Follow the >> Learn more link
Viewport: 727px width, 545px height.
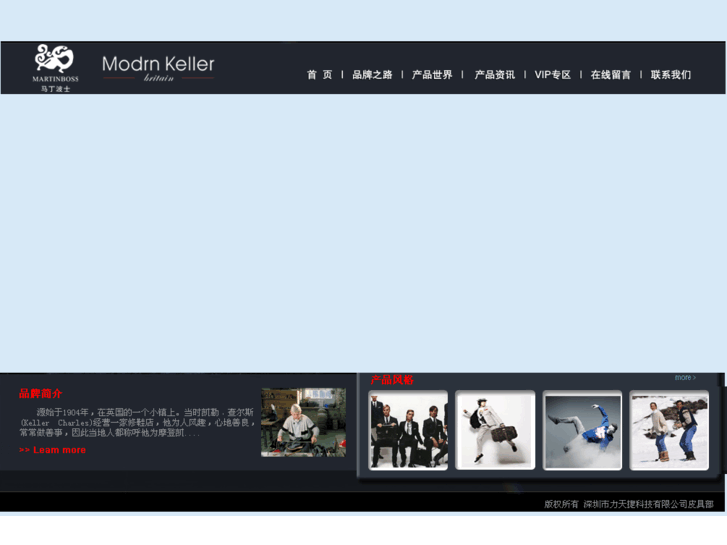52,450
